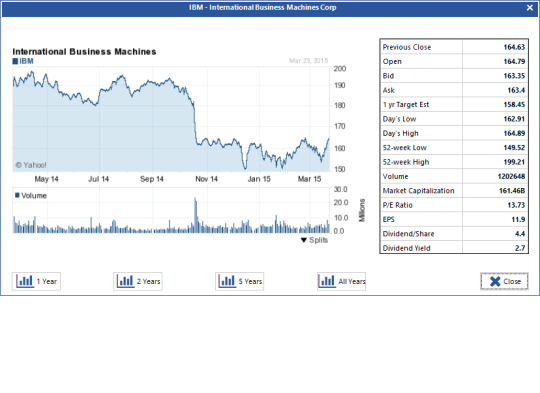540x393 pixels.
Task: Click the Nov 14 axis label
Action: 206,179
